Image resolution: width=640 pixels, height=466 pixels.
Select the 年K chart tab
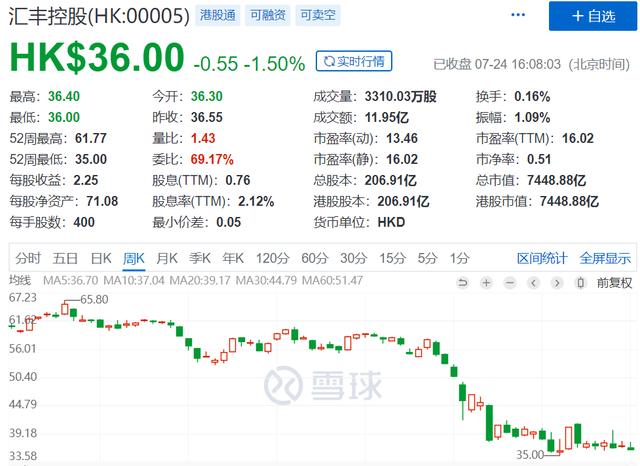pyautogui.click(x=233, y=258)
